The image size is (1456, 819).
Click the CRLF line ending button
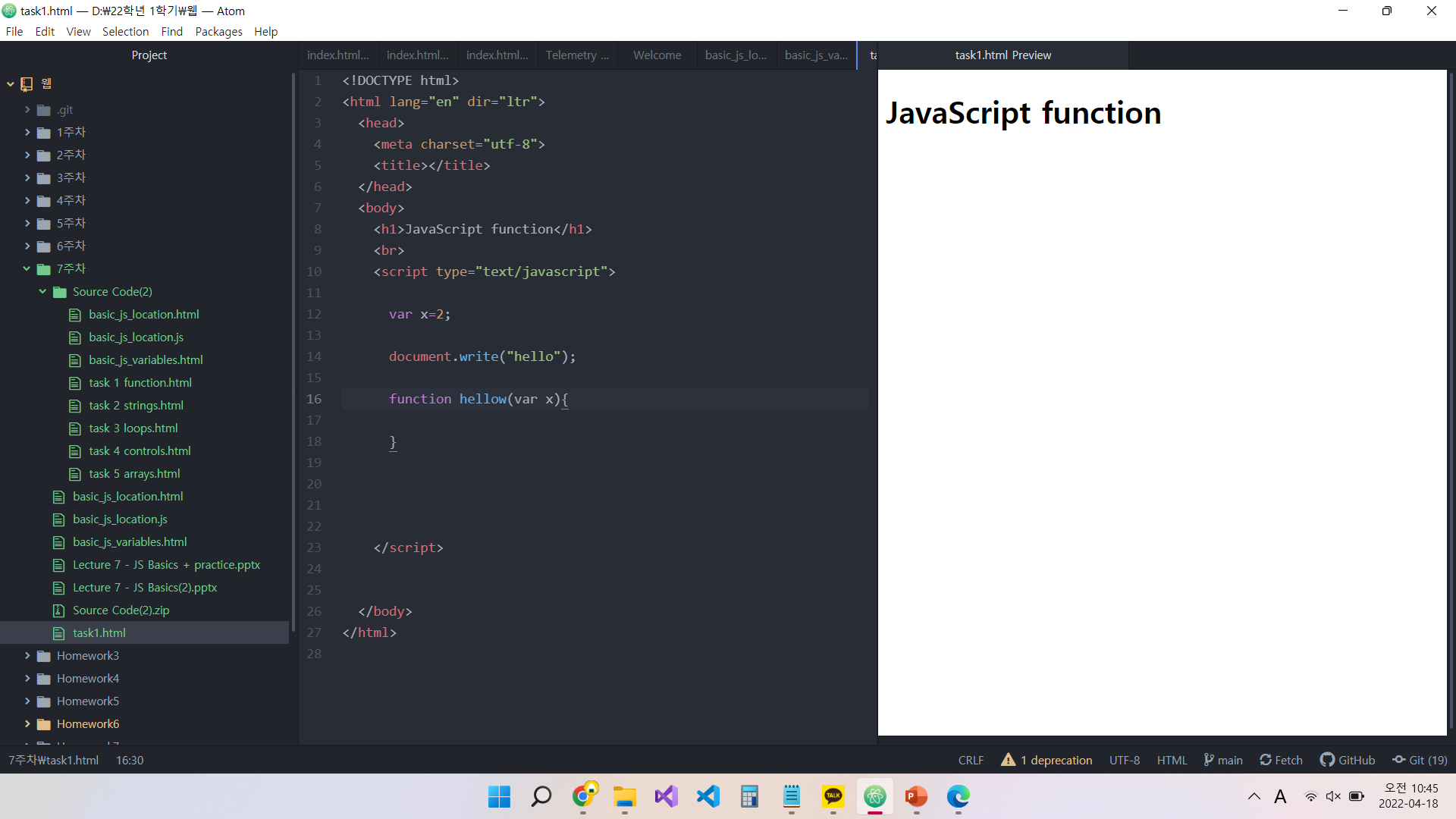[971, 760]
